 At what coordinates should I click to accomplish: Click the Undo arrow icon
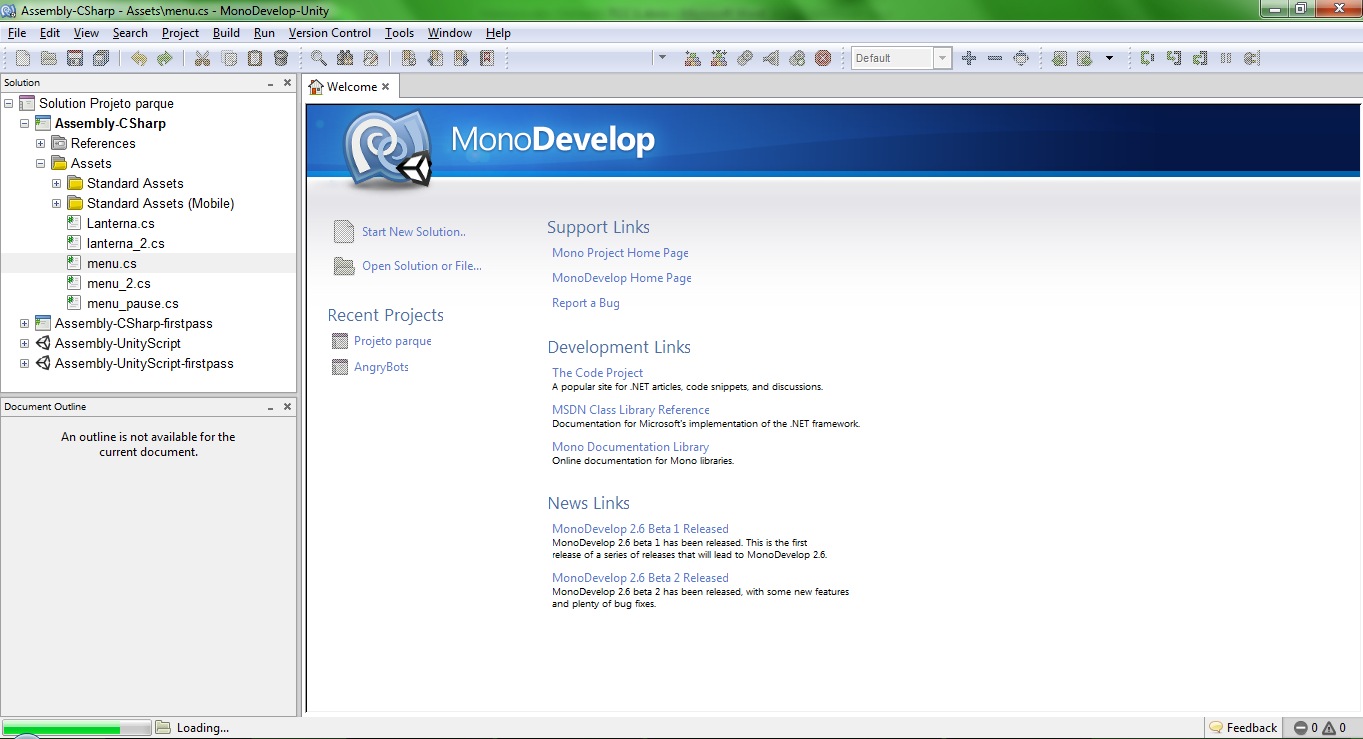coord(139,59)
